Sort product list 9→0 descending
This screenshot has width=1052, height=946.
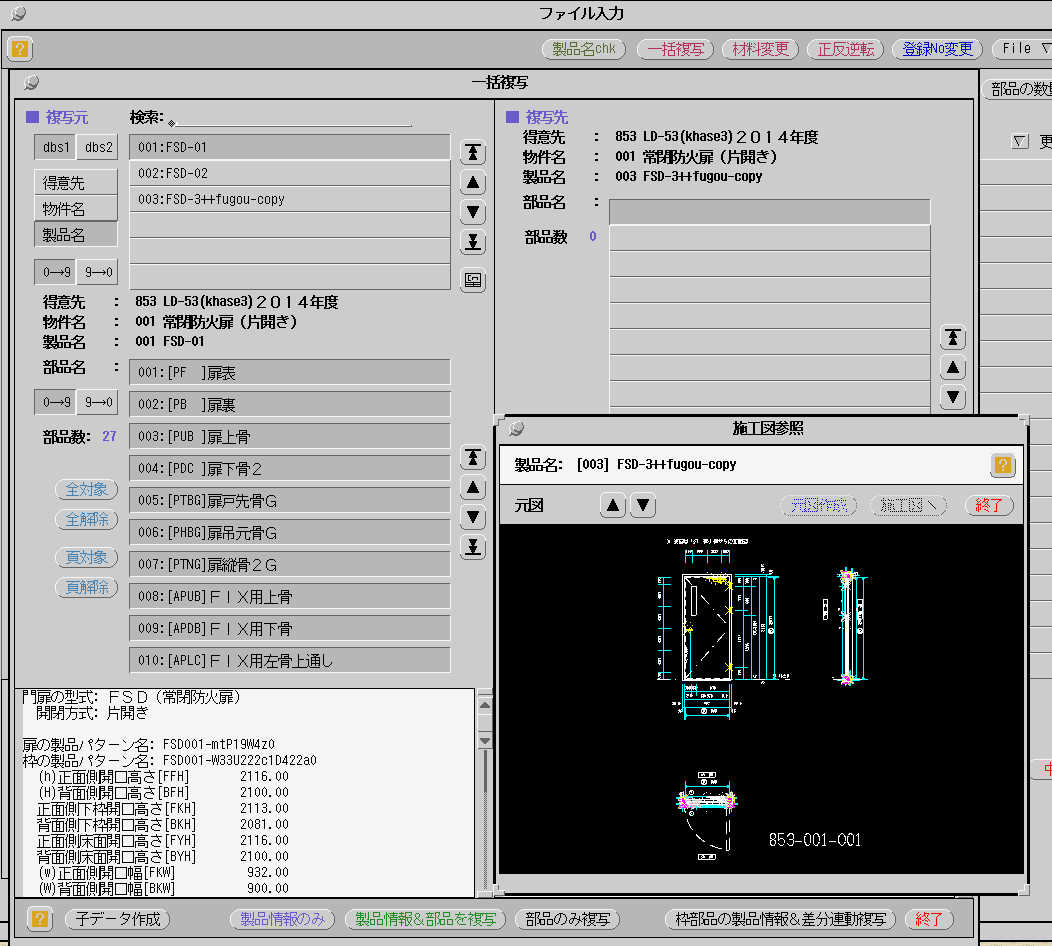[x=98, y=272]
